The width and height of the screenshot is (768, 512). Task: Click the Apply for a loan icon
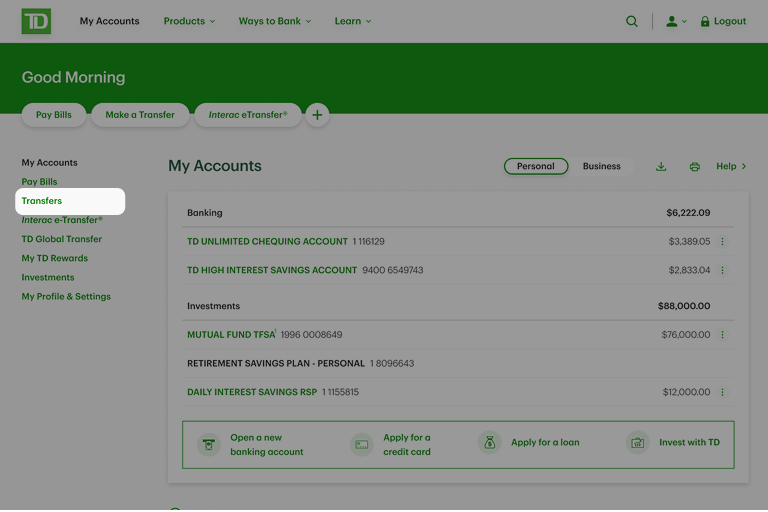point(489,443)
